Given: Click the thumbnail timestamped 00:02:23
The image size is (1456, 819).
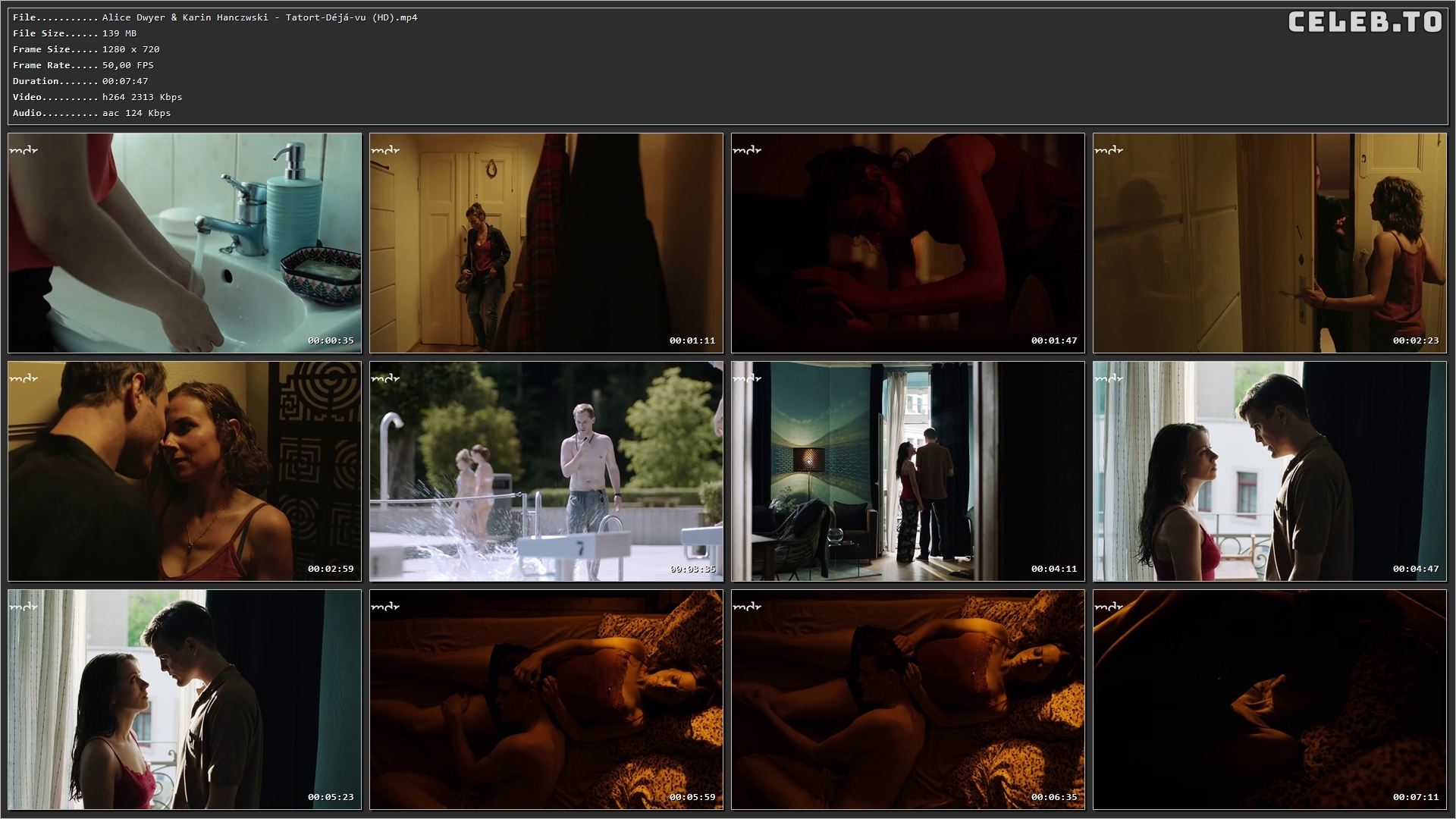Looking at the screenshot, I should (1269, 243).
